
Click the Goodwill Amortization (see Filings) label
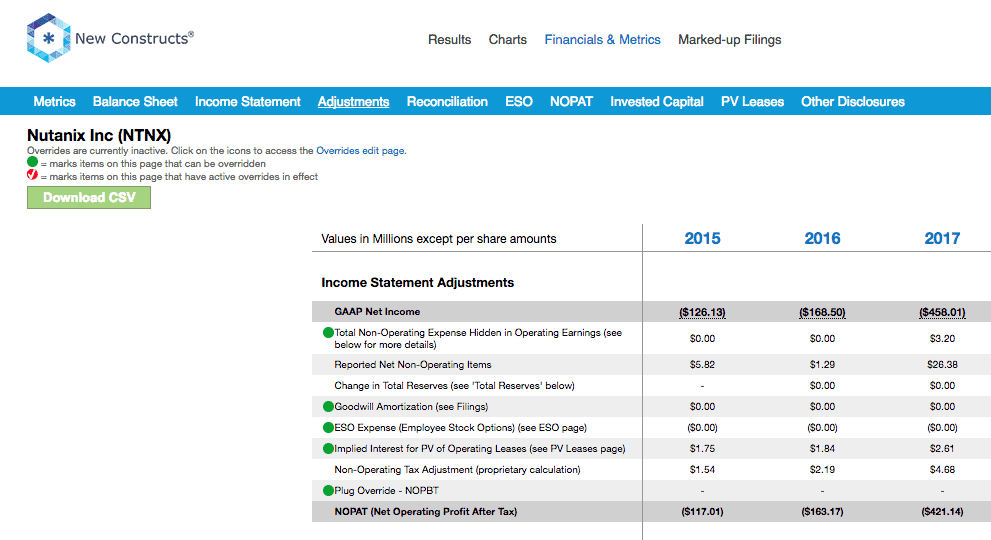coord(411,407)
